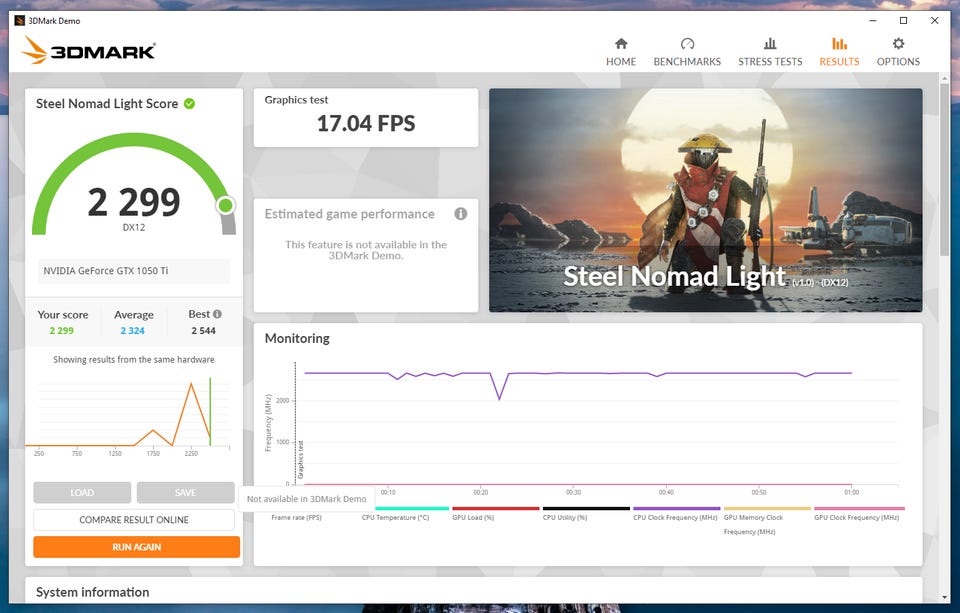Switch to Benchmarks tab
This screenshot has width=960, height=613.
point(687,52)
